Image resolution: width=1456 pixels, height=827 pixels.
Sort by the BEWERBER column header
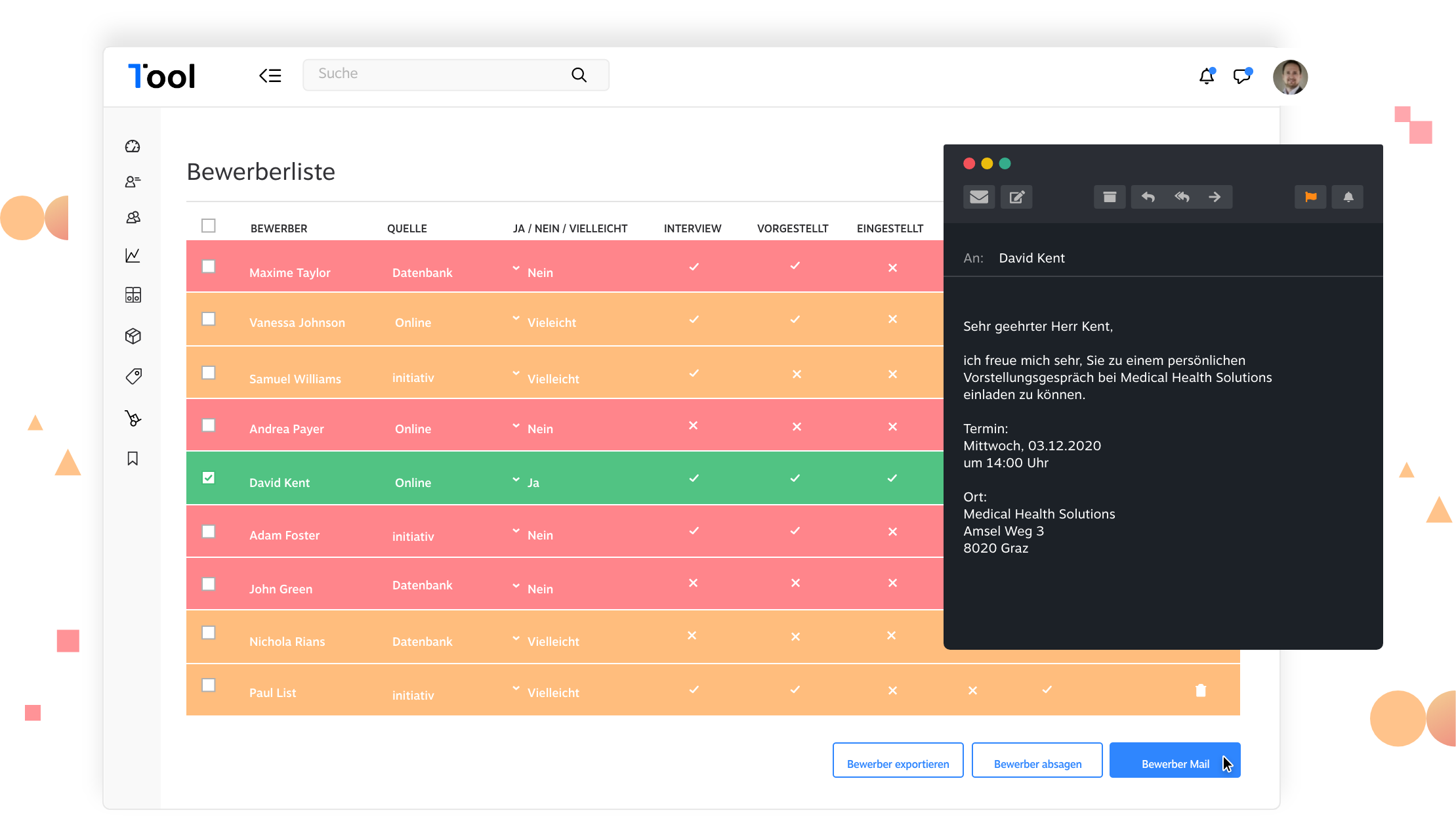[279, 228]
